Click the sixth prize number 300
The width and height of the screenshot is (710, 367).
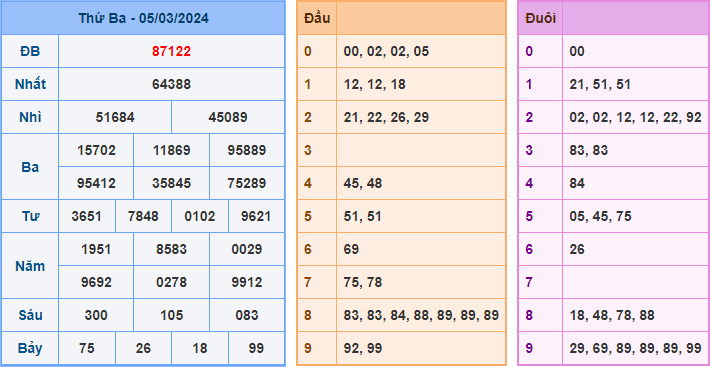click(x=96, y=315)
